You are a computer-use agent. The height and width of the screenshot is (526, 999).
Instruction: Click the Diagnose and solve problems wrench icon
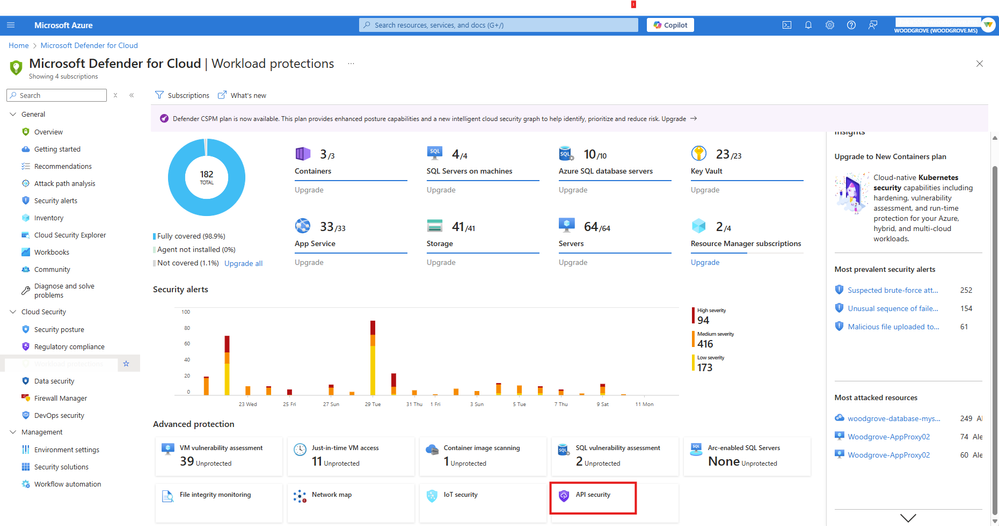25,291
